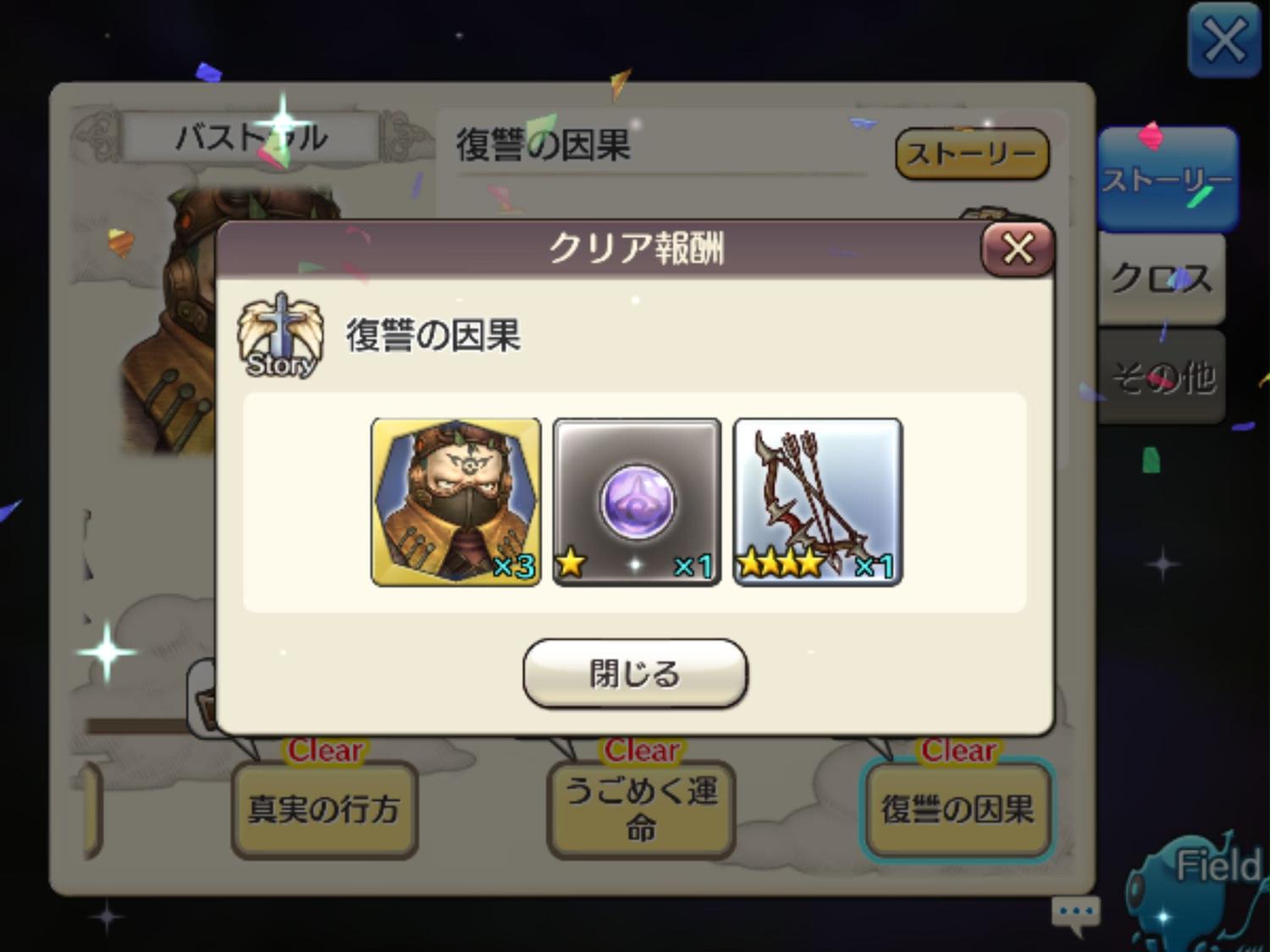This screenshot has height=952, width=1270.
Task: Switch to the その他 tab
Action: [x=1162, y=377]
